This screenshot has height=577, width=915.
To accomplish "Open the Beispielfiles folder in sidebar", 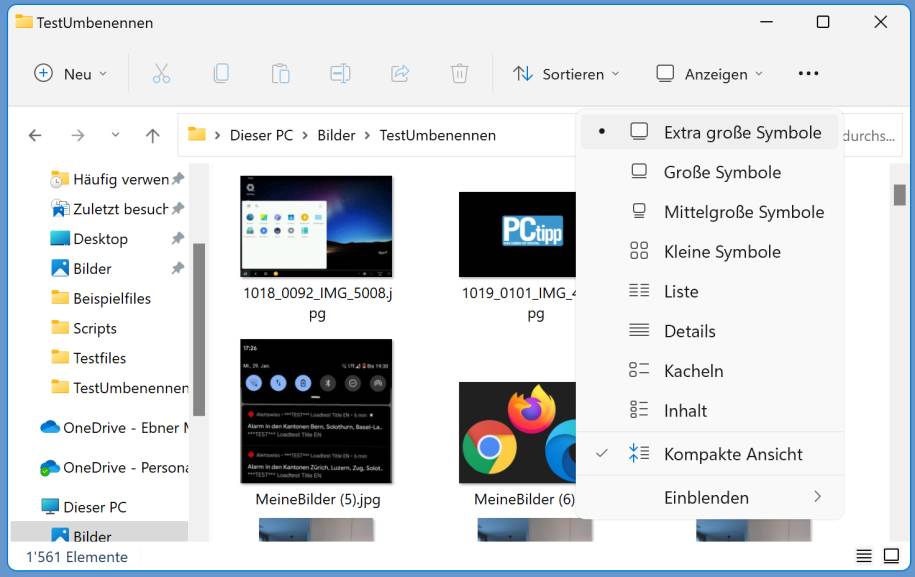I will pyautogui.click(x=111, y=298).
